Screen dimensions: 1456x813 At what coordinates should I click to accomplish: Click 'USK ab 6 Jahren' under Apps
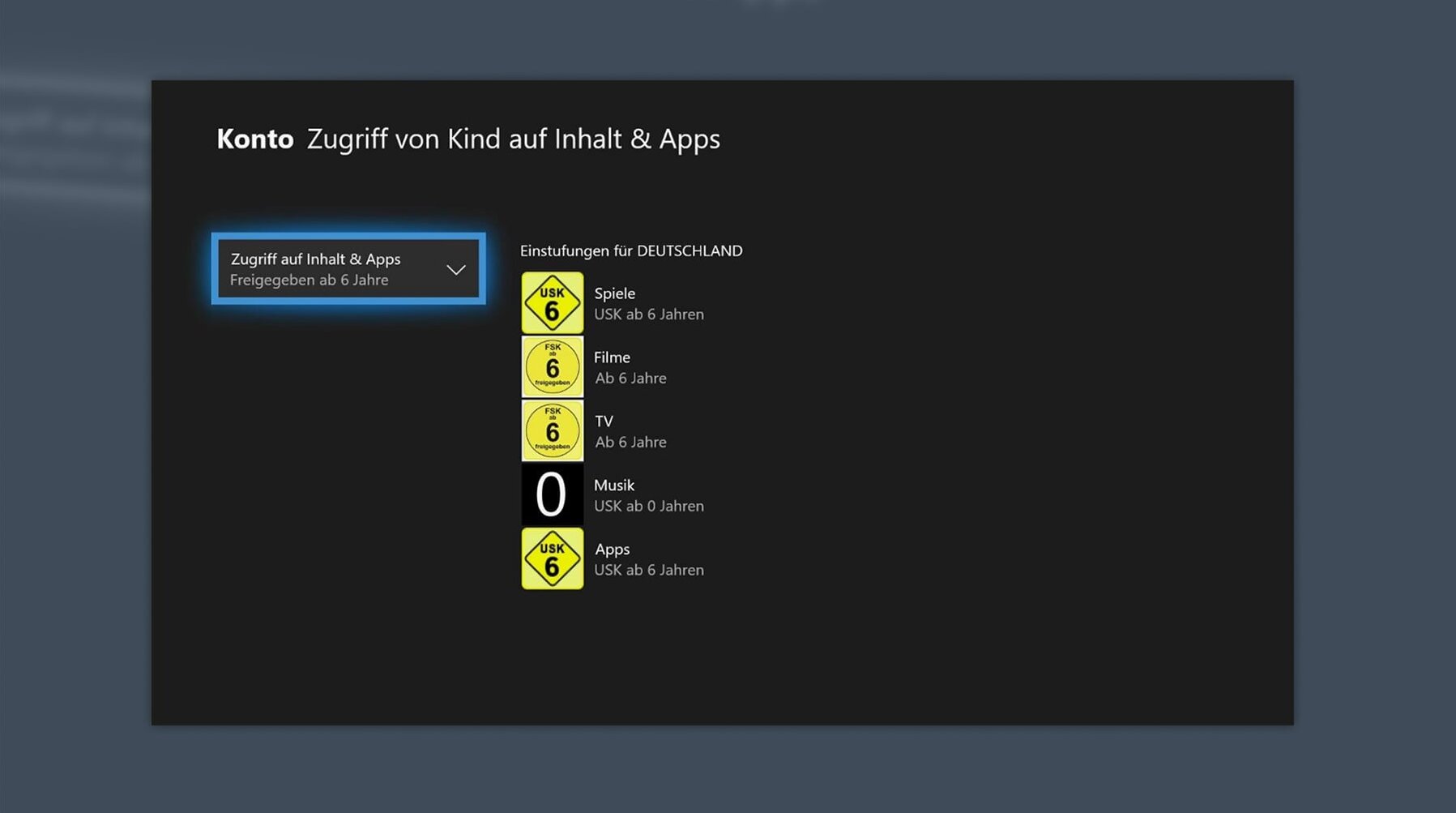click(x=648, y=571)
